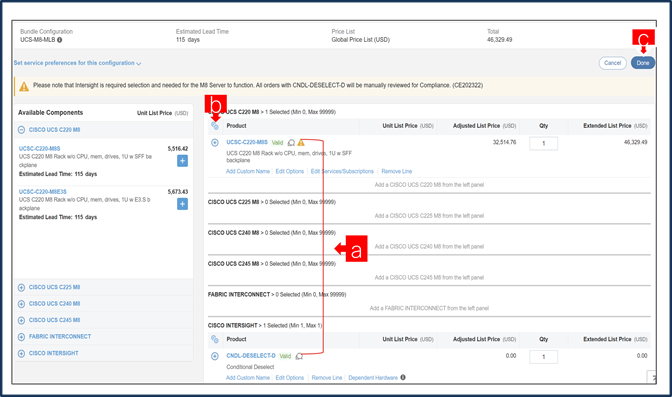Click Edit Options for CNDL-DESELECT-D
The height and width of the screenshot is (397, 672).
point(290,378)
